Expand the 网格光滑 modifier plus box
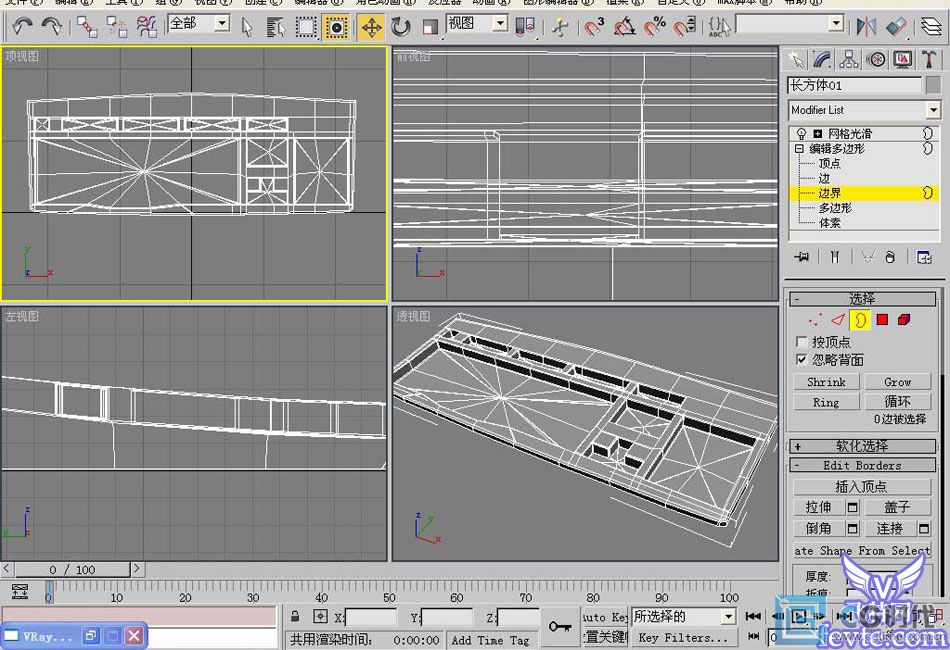The height and width of the screenshot is (650, 950). click(817, 134)
